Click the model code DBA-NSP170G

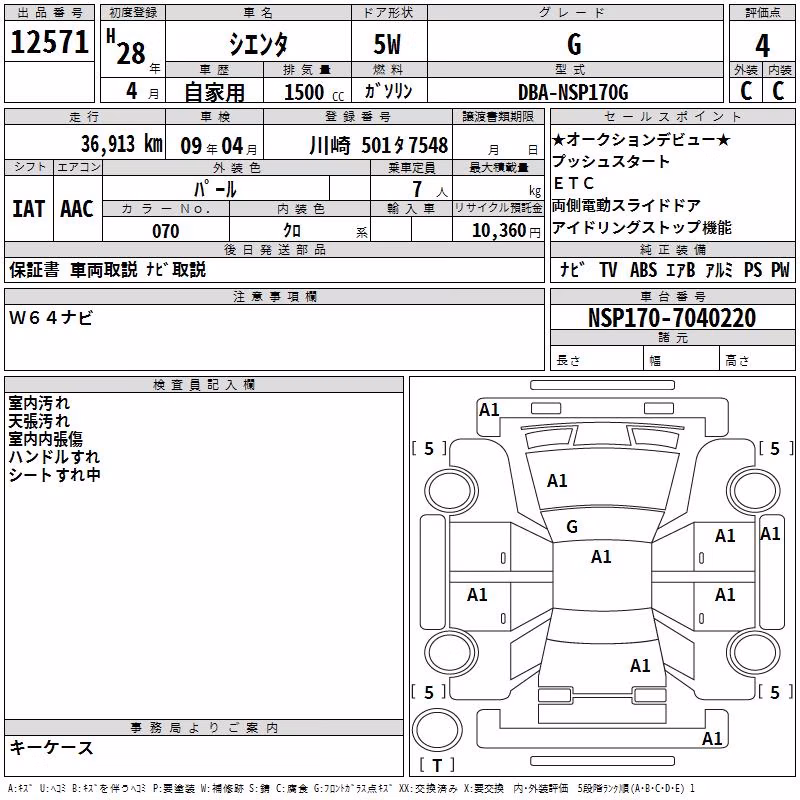click(x=573, y=92)
